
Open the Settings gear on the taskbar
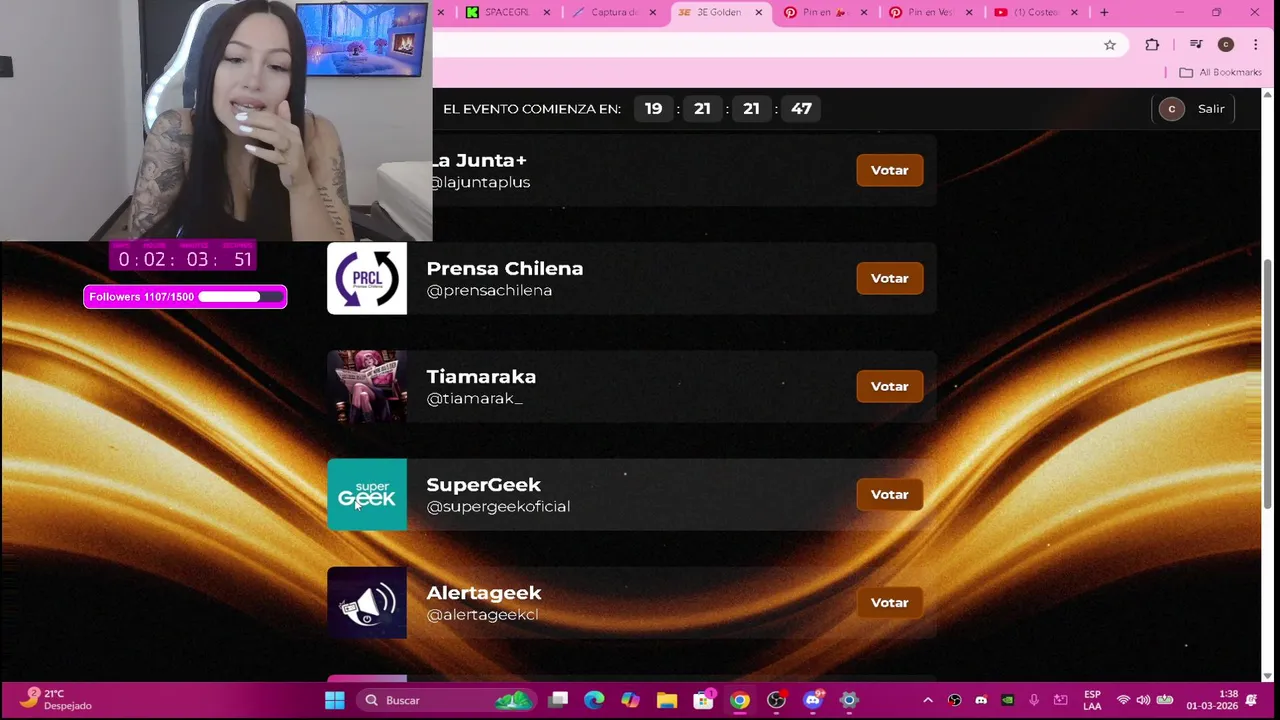tap(848, 700)
